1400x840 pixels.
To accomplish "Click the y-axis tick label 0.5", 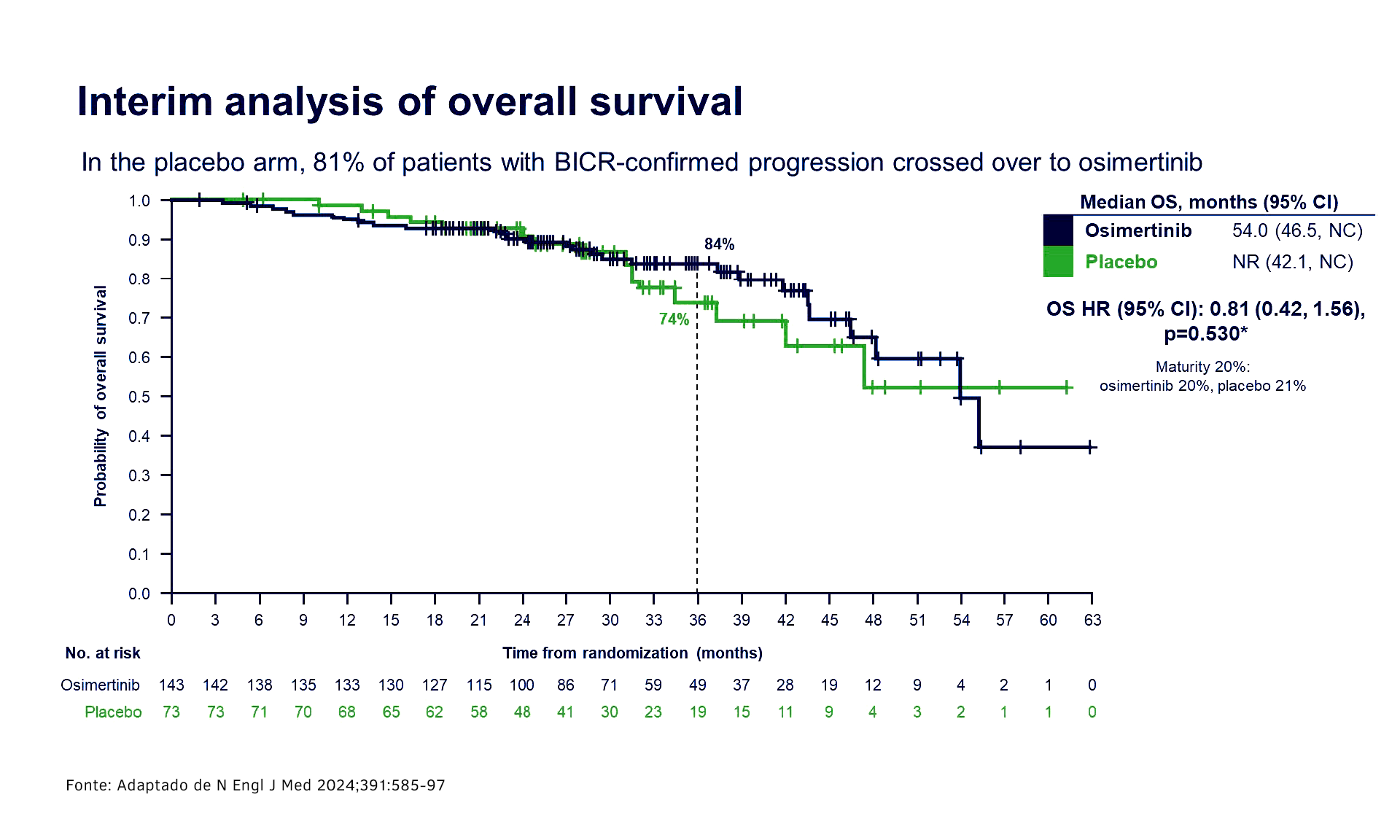I will [139, 397].
